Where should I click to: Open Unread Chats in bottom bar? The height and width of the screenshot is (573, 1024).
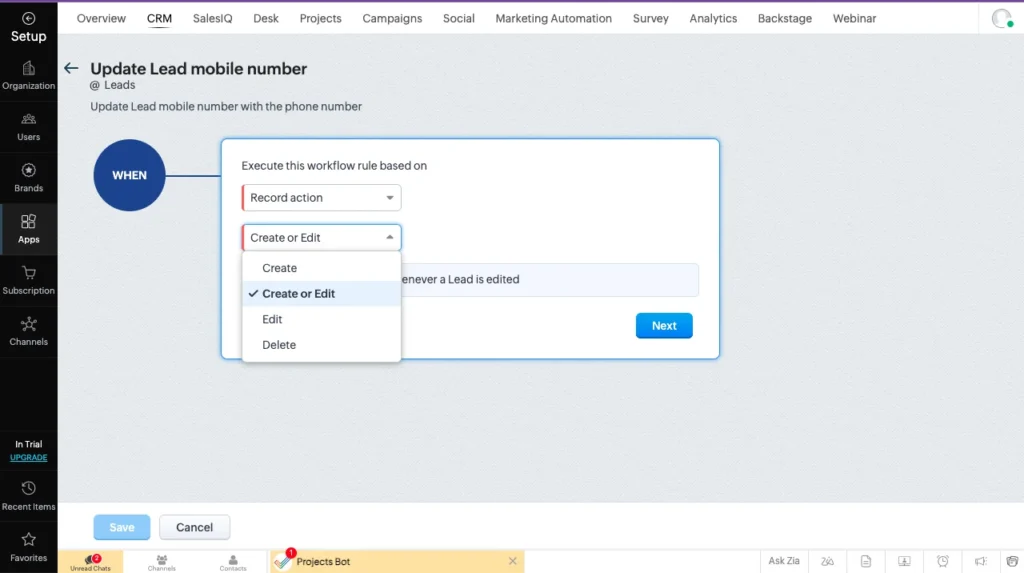coord(90,562)
